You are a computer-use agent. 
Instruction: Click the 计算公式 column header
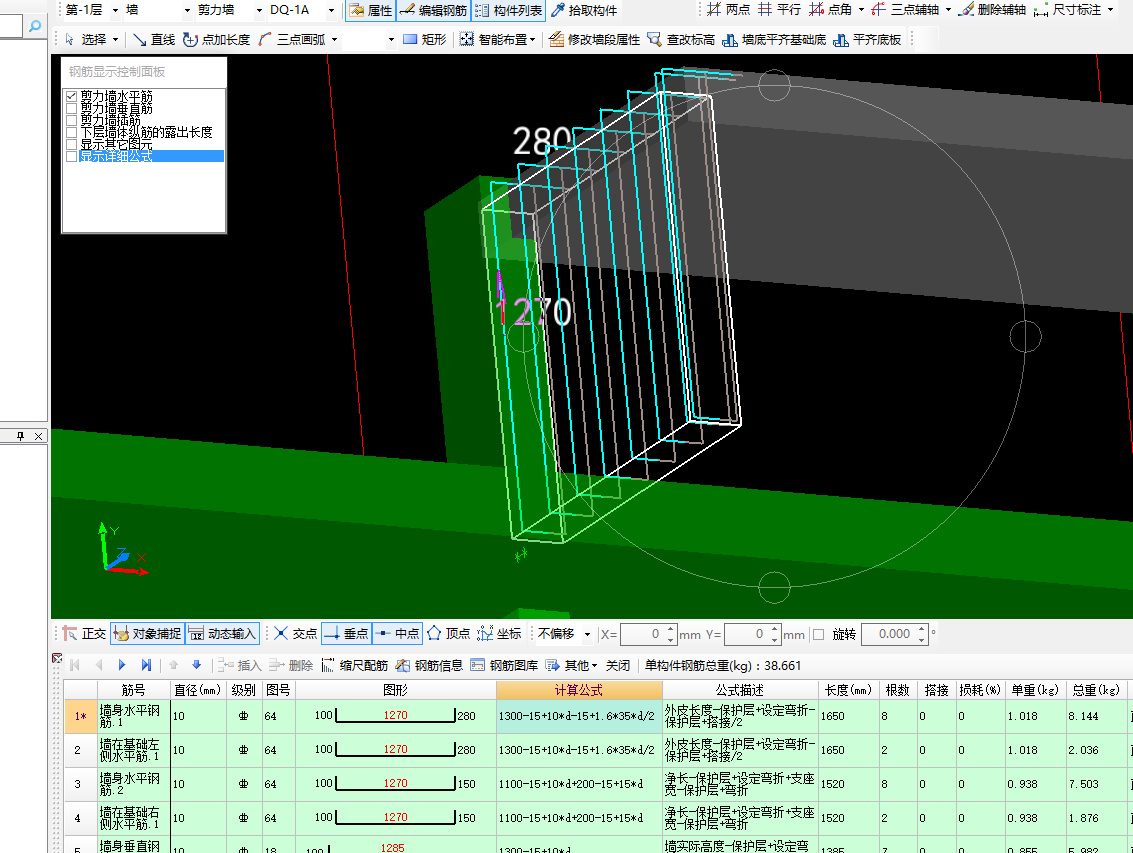579,690
